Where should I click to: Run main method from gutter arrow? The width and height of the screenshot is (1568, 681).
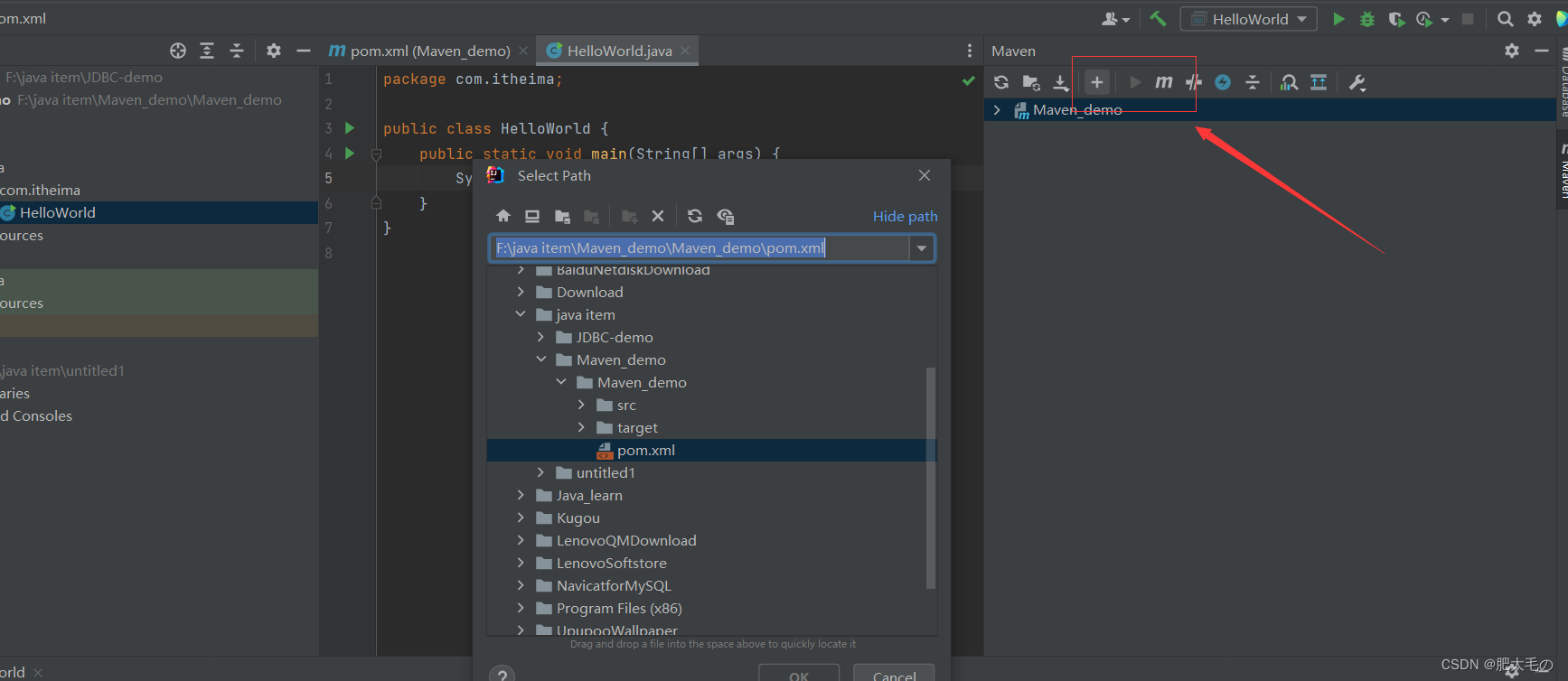click(x=350, y=154)
